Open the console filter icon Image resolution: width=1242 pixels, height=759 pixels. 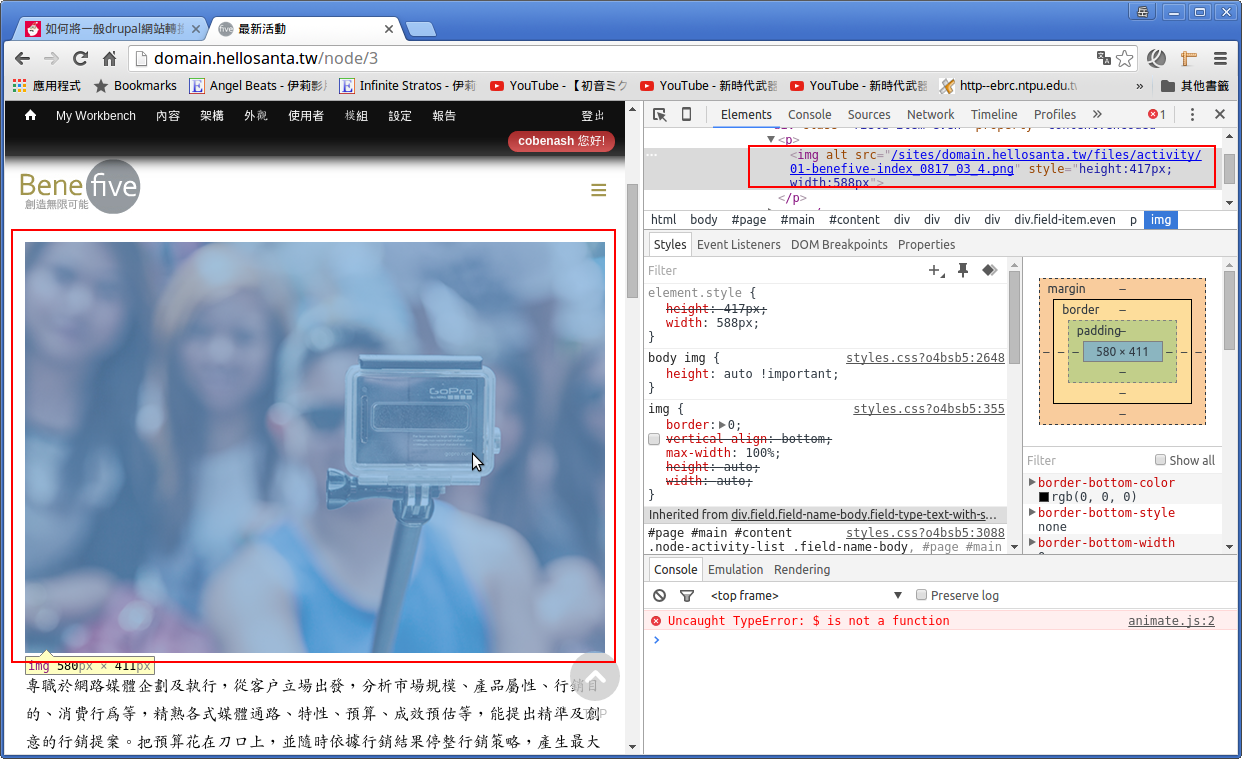coord(687,595)
